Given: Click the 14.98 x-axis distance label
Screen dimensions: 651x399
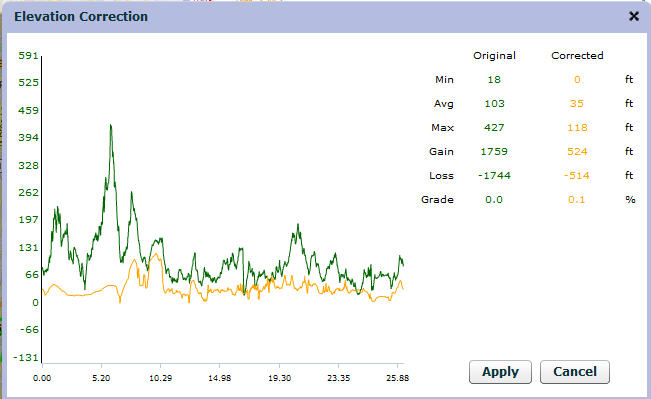Looking at the screenshot, I should [220, 378].
